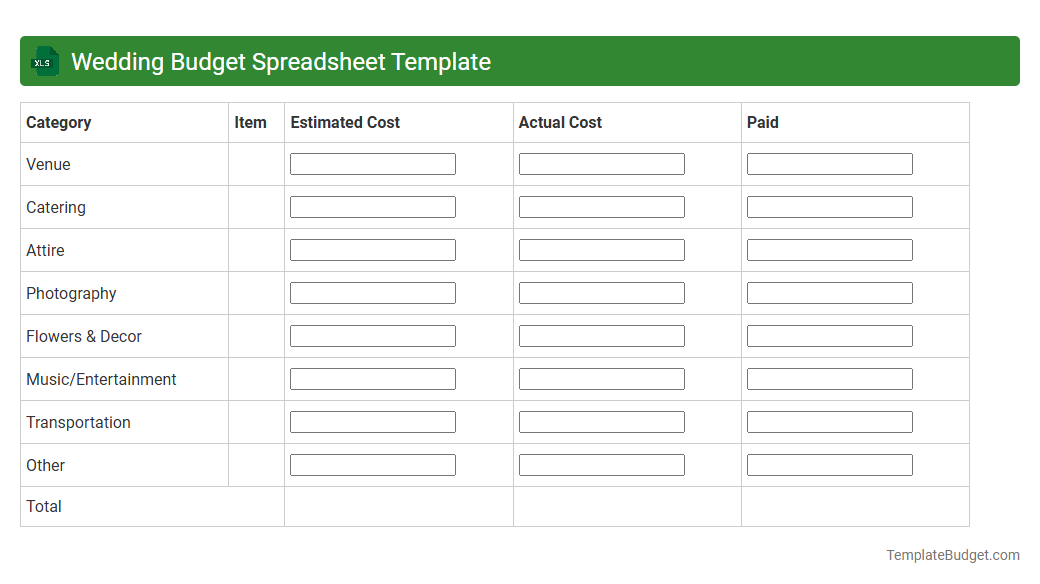Viewport: 1040px width, 584px height.
Task: Click the Paid field for Photography
Action: (829, 292)
